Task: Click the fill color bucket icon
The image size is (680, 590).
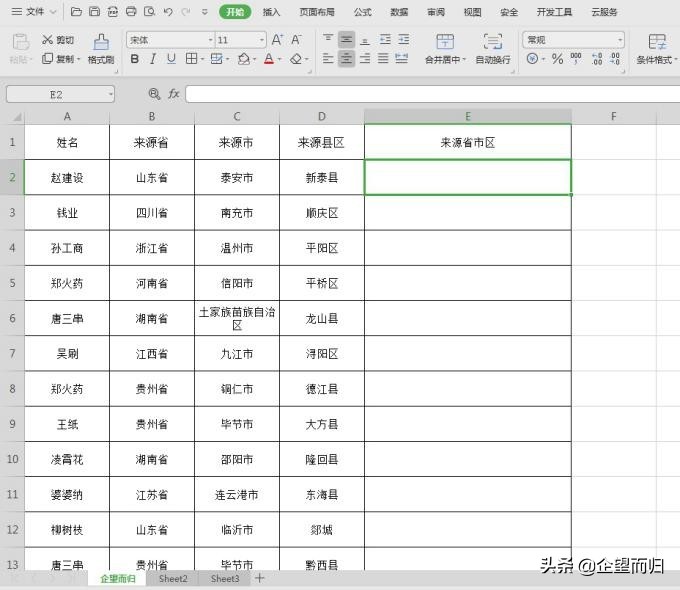Action: point(244,59)
